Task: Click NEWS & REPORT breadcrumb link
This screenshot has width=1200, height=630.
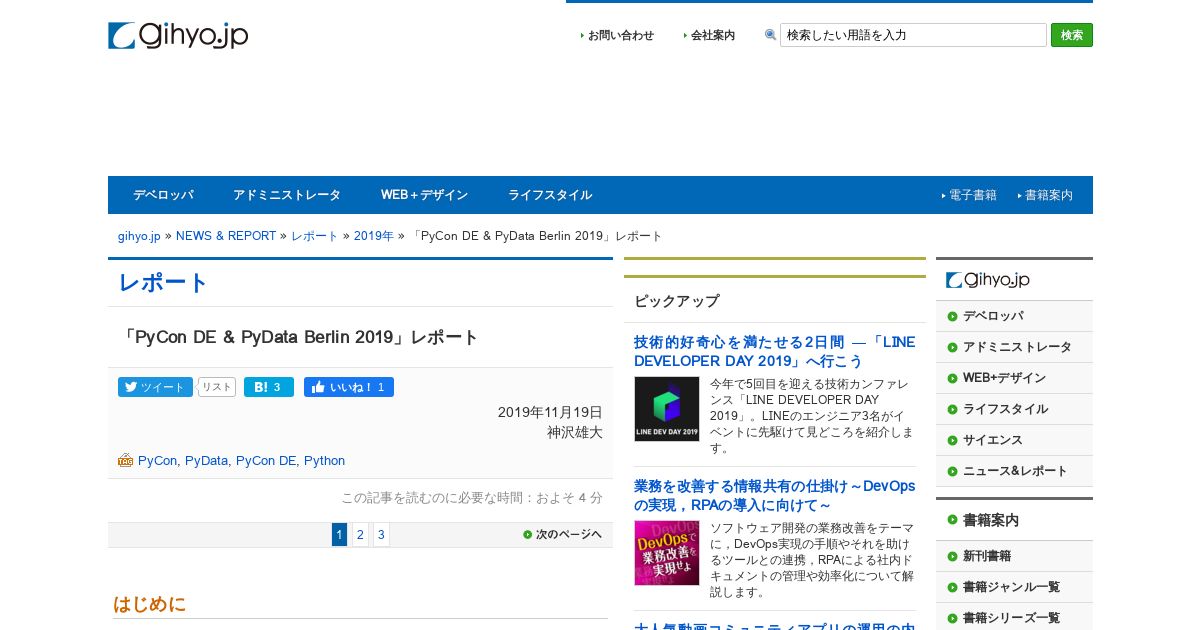Action: tap(226, 236)
